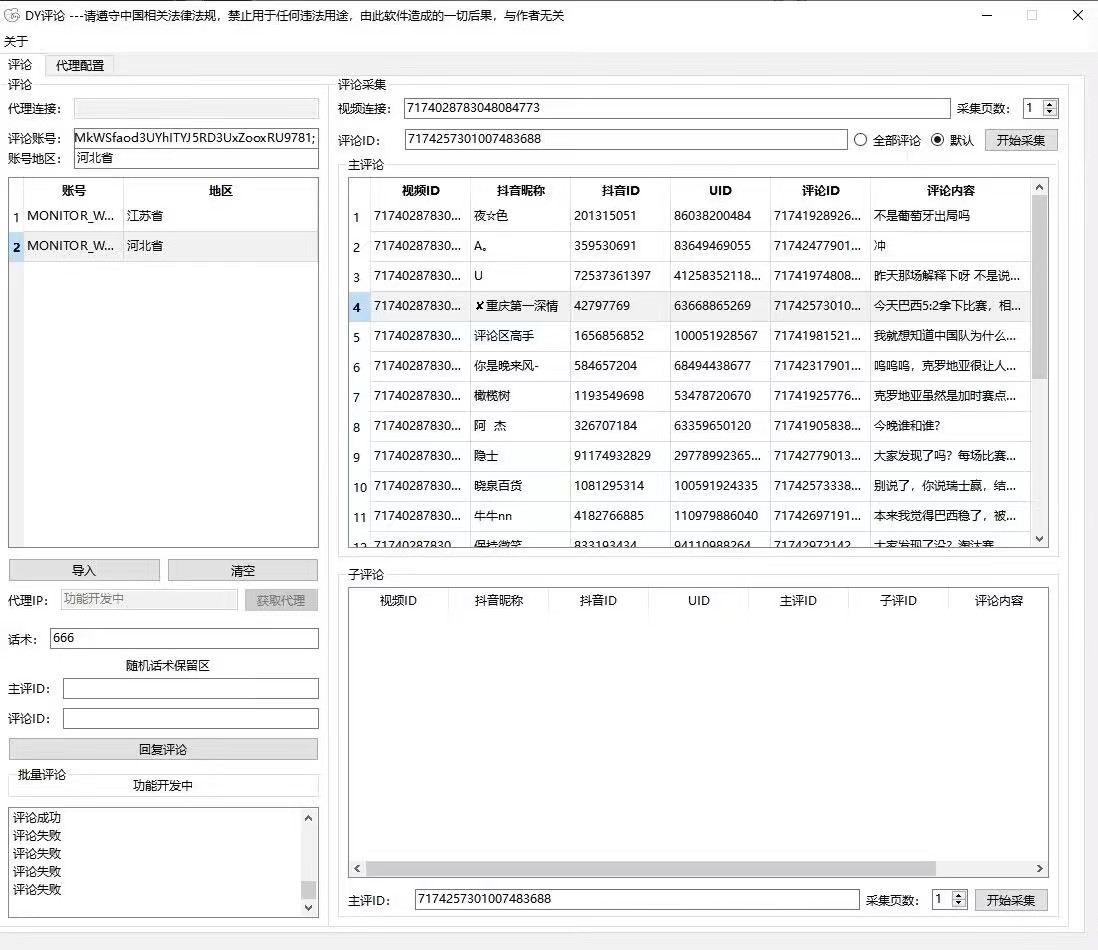Click the main comment table vertical scrollbar thumb
The height and width of the screenshot is (950, 1098).
[x=1039, y=287]
